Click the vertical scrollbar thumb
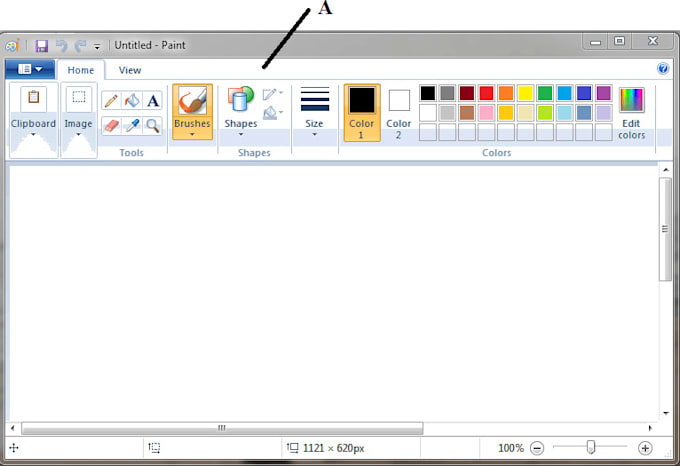This screenshot has height=466, width=680. (x=665, y=229)
